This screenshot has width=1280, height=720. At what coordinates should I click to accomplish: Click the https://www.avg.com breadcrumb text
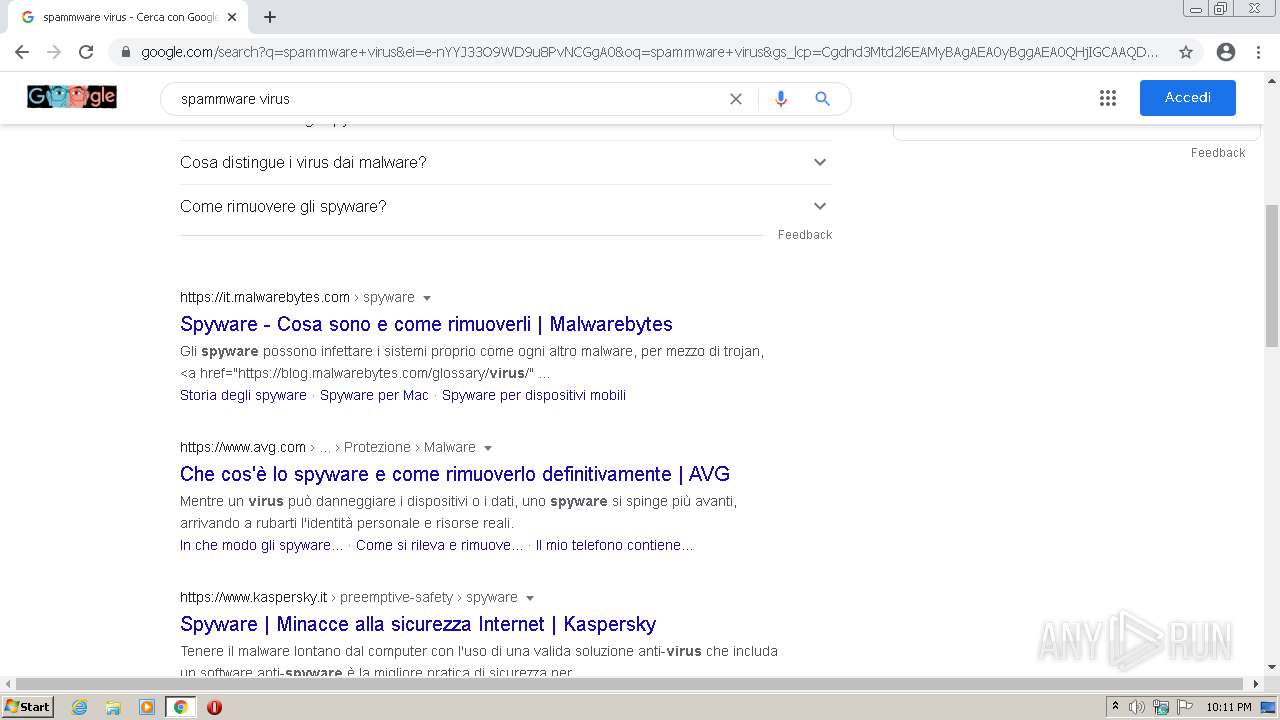coord(243,447)
